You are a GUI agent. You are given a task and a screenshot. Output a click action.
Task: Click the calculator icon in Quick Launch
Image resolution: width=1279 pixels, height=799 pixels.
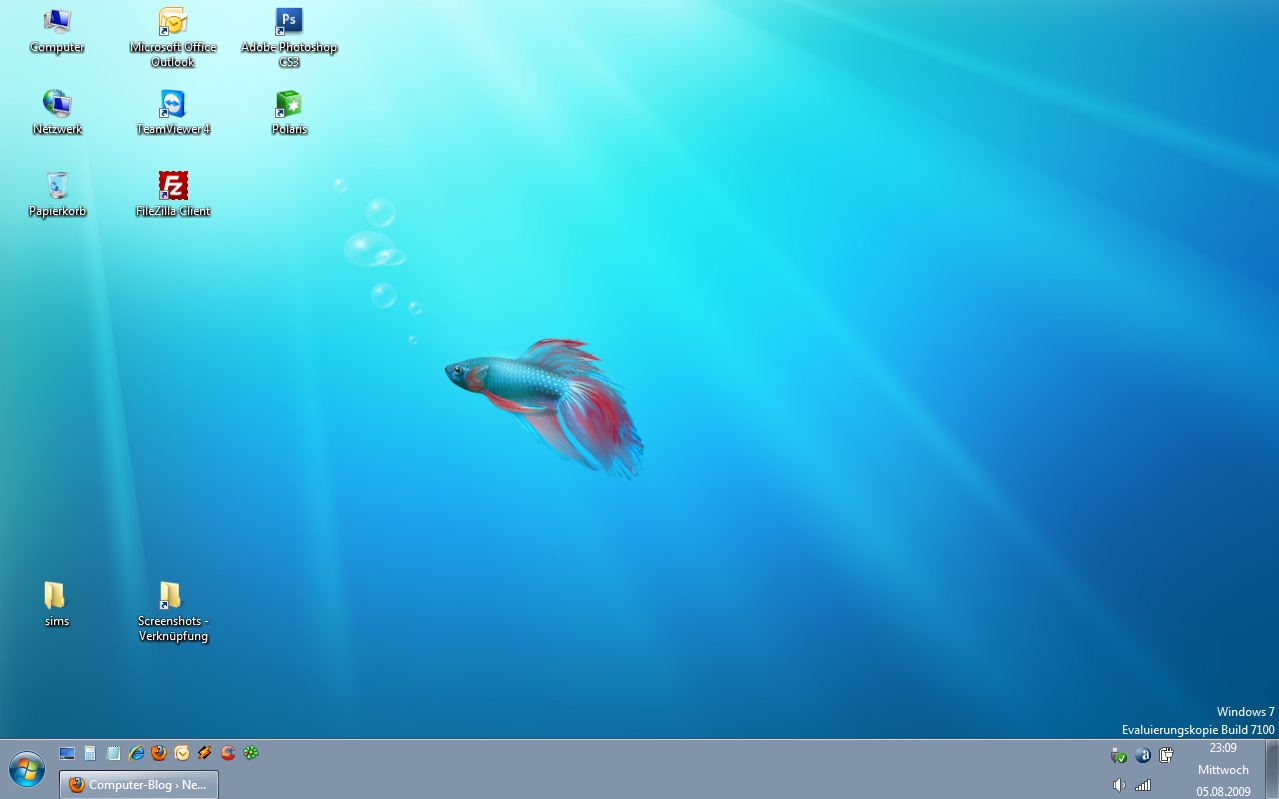90,753
